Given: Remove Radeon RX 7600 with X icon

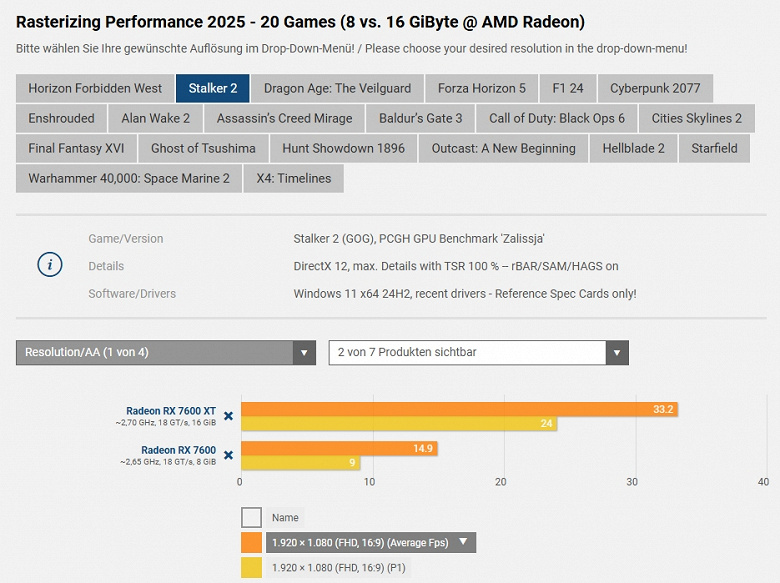Looking at the screenshot, I should (228, 455).
